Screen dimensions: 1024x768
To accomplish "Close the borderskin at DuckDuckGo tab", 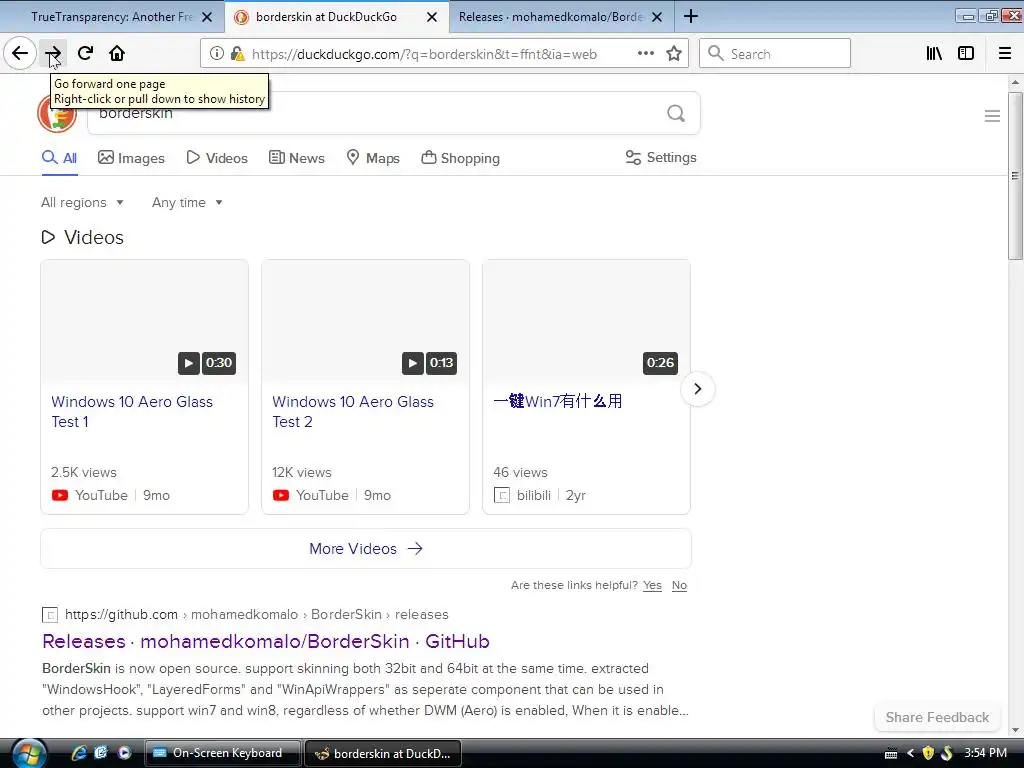I will [x=432, y=17].
